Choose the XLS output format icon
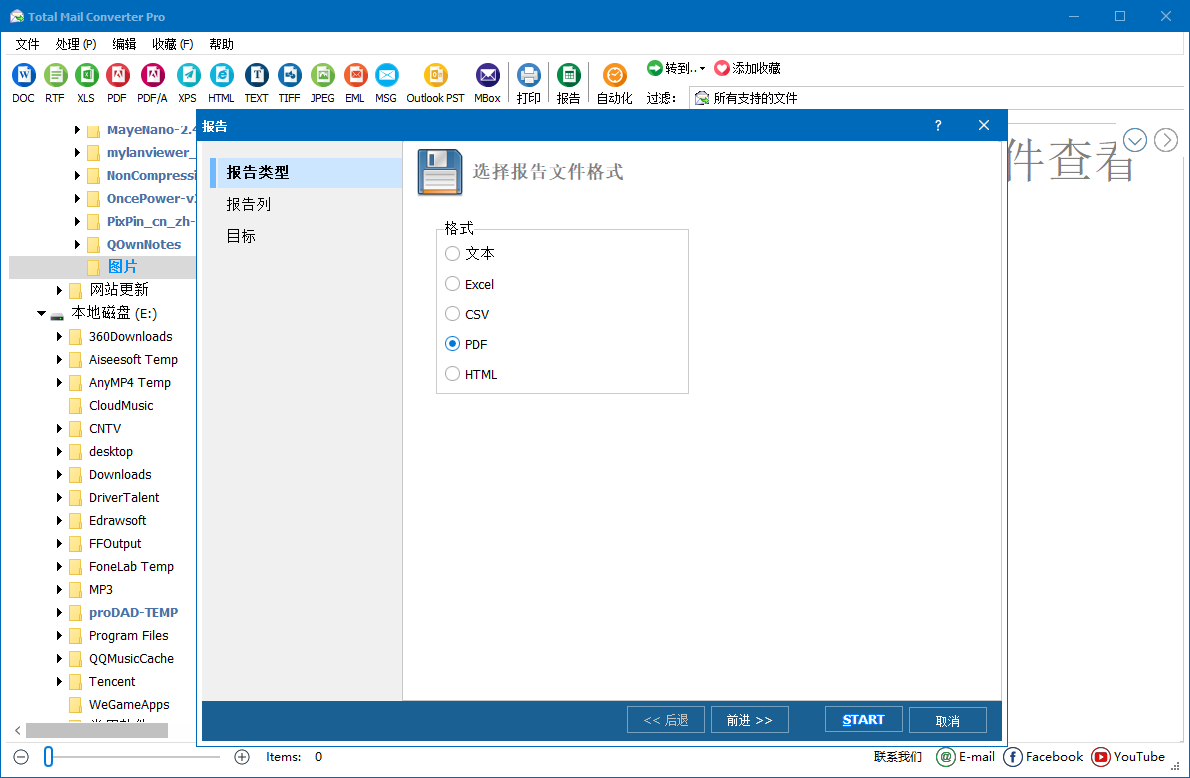The height and width of the screenshot is (778, 1190). [86, 75]
